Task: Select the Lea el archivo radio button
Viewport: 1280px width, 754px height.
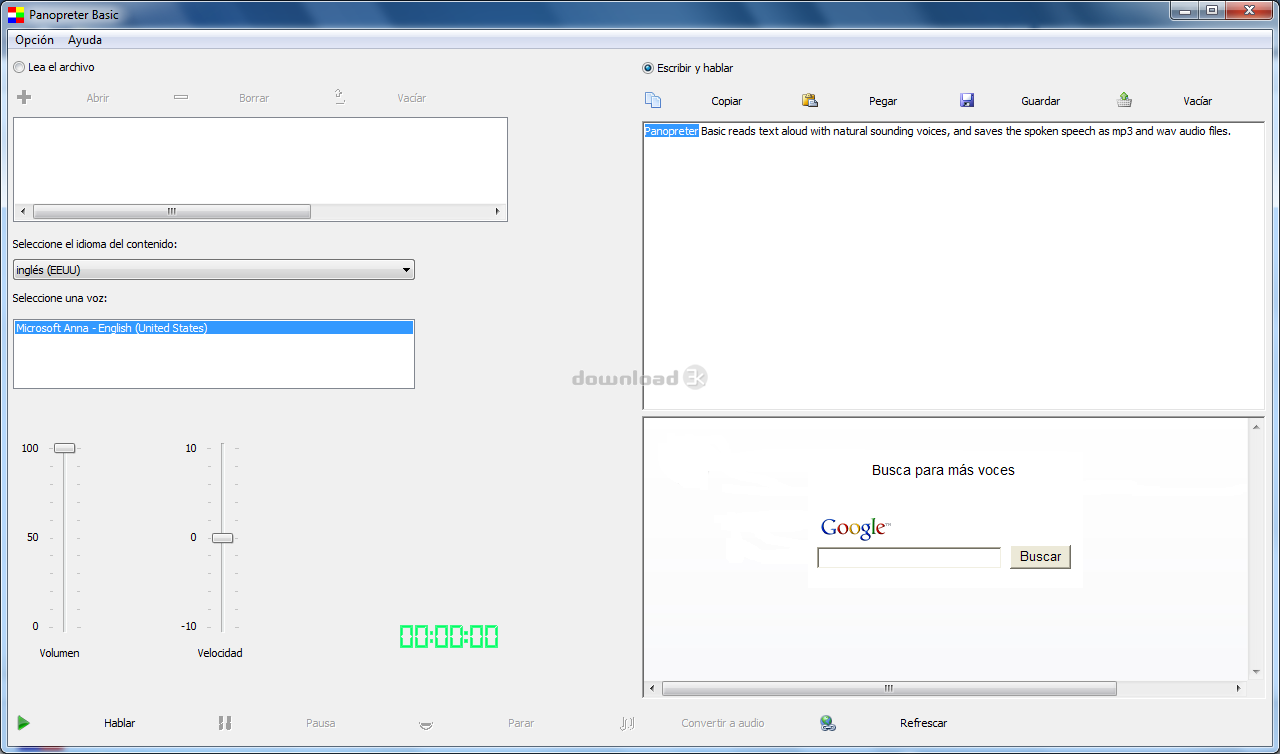Action: pyautogui.click(x=19, y=67)
